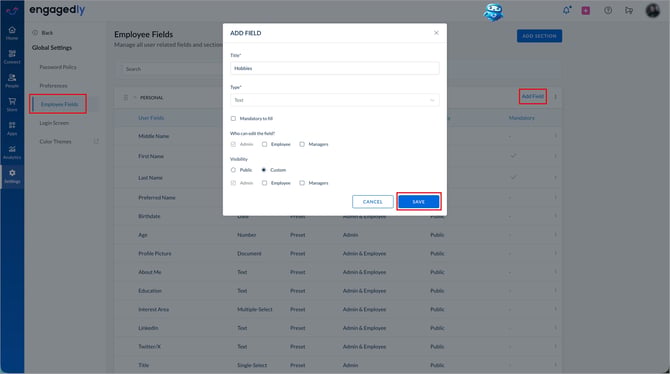The width and height of the screenshot is (670, 374).
Task: Select the Public visibility radio
Action: coord(233,170)
